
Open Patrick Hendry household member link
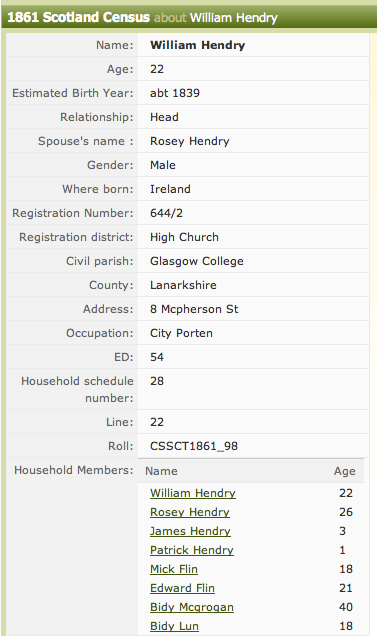tap(192, 550)
